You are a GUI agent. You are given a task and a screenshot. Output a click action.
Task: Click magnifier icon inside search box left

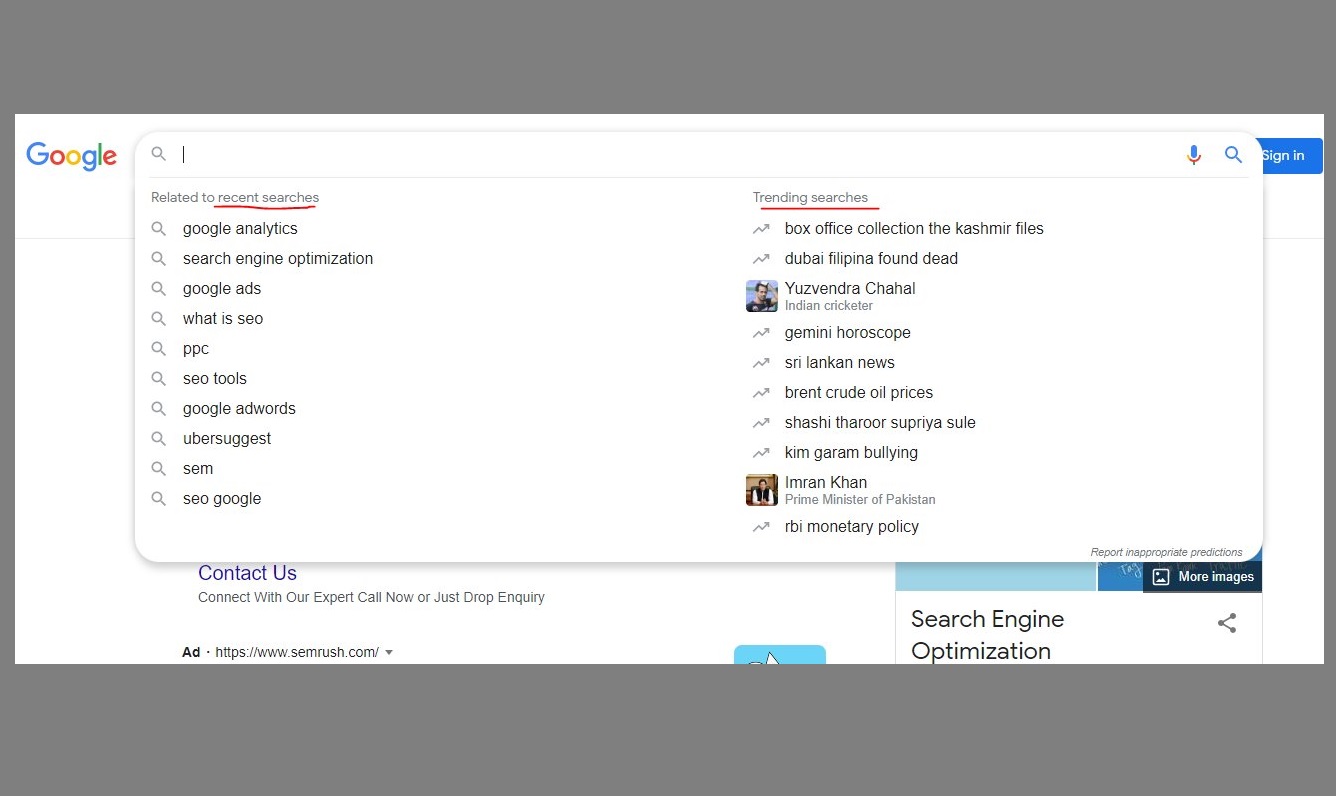(x=159, y=154)
